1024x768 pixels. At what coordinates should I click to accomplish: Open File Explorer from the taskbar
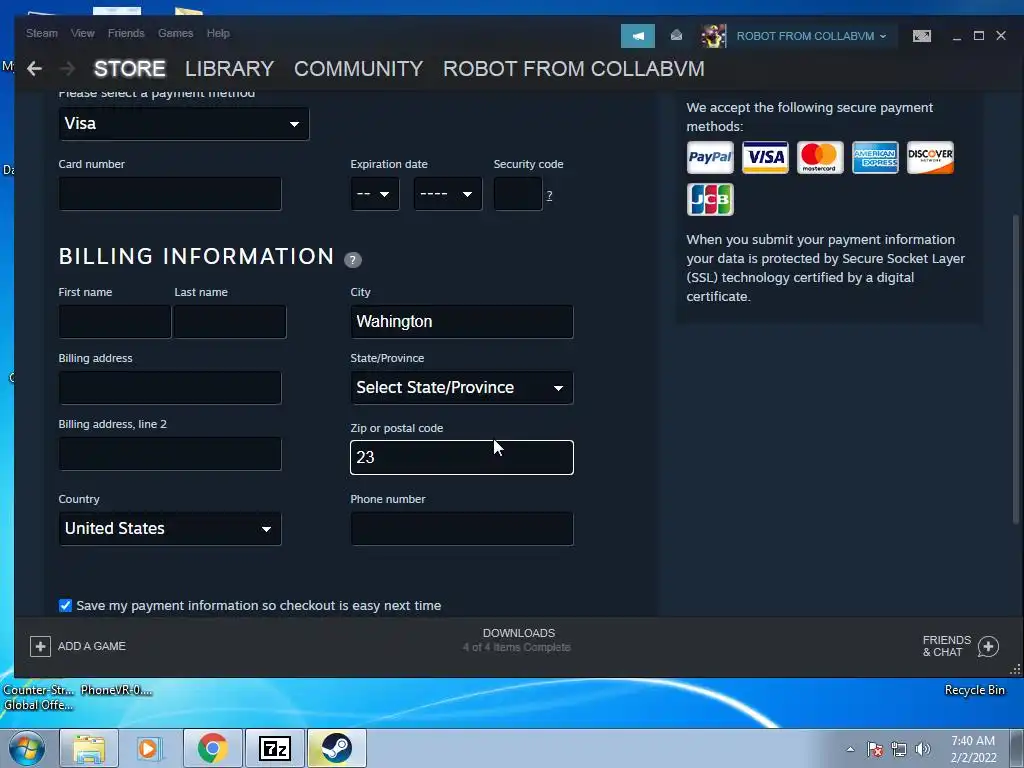coord(89,748)
